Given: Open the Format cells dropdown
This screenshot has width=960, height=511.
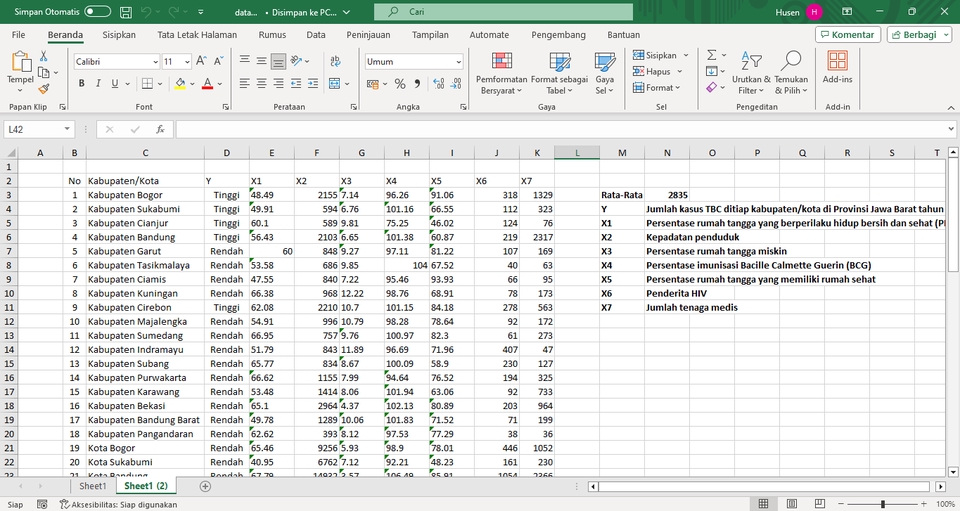Looking at the screenshot, I should click(x=656, y=88).
